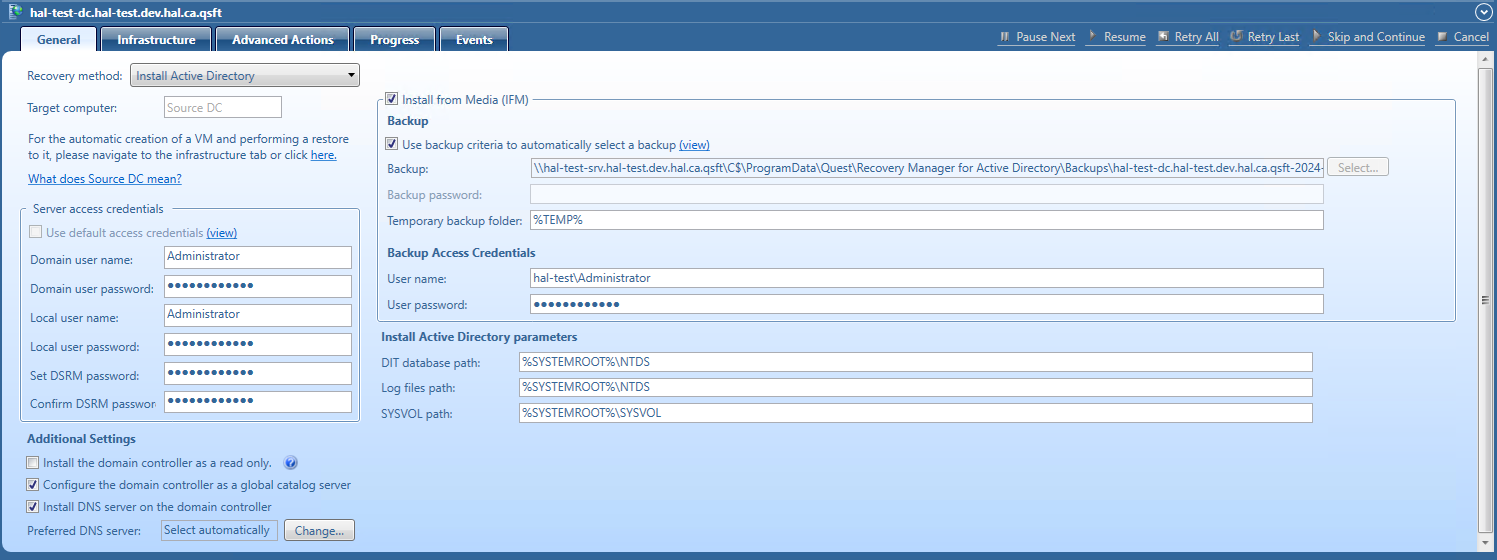The width and height of the screenshot is (1497, 560).
Task: Click the Select... backup button
Action: point(1358,168)
